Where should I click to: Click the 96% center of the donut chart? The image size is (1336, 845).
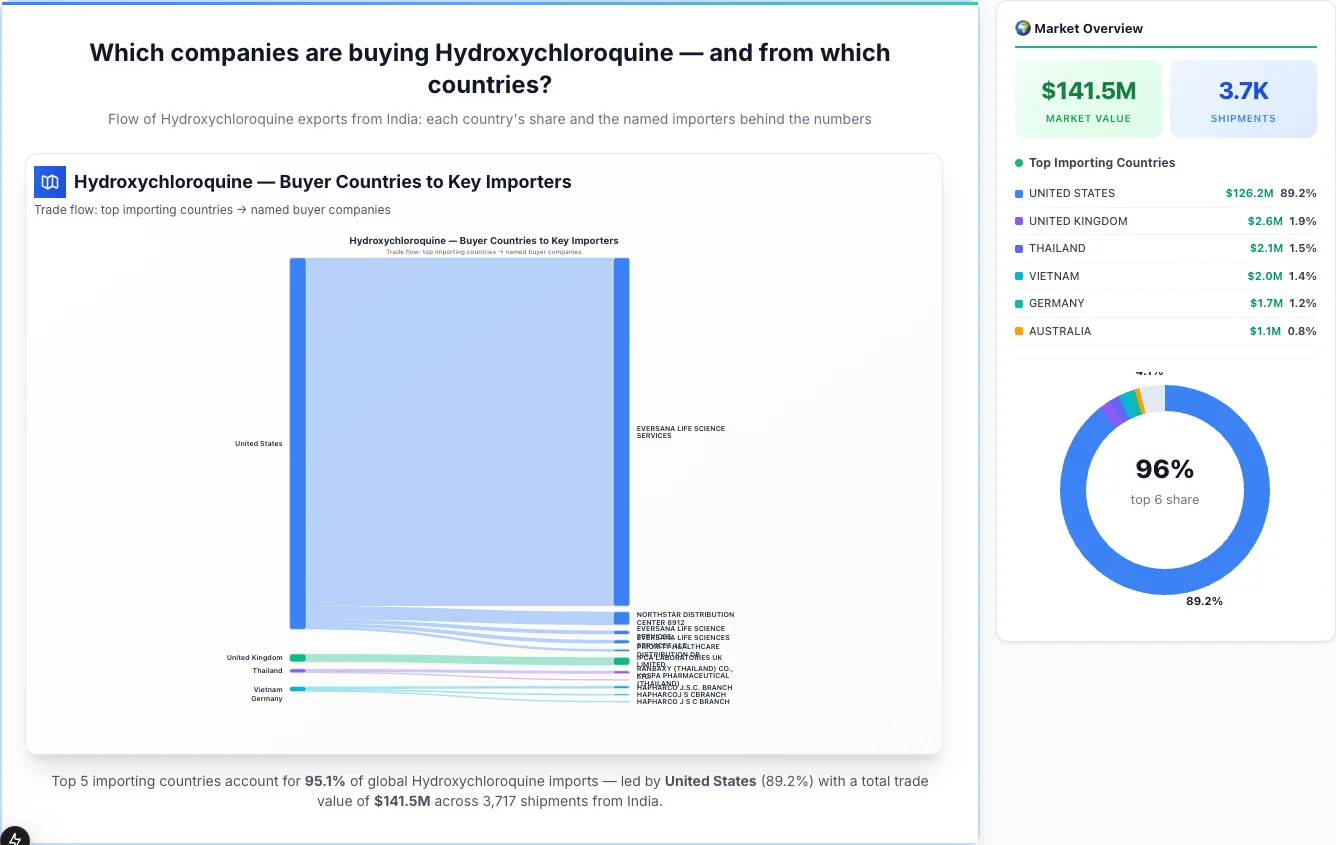1165,470
